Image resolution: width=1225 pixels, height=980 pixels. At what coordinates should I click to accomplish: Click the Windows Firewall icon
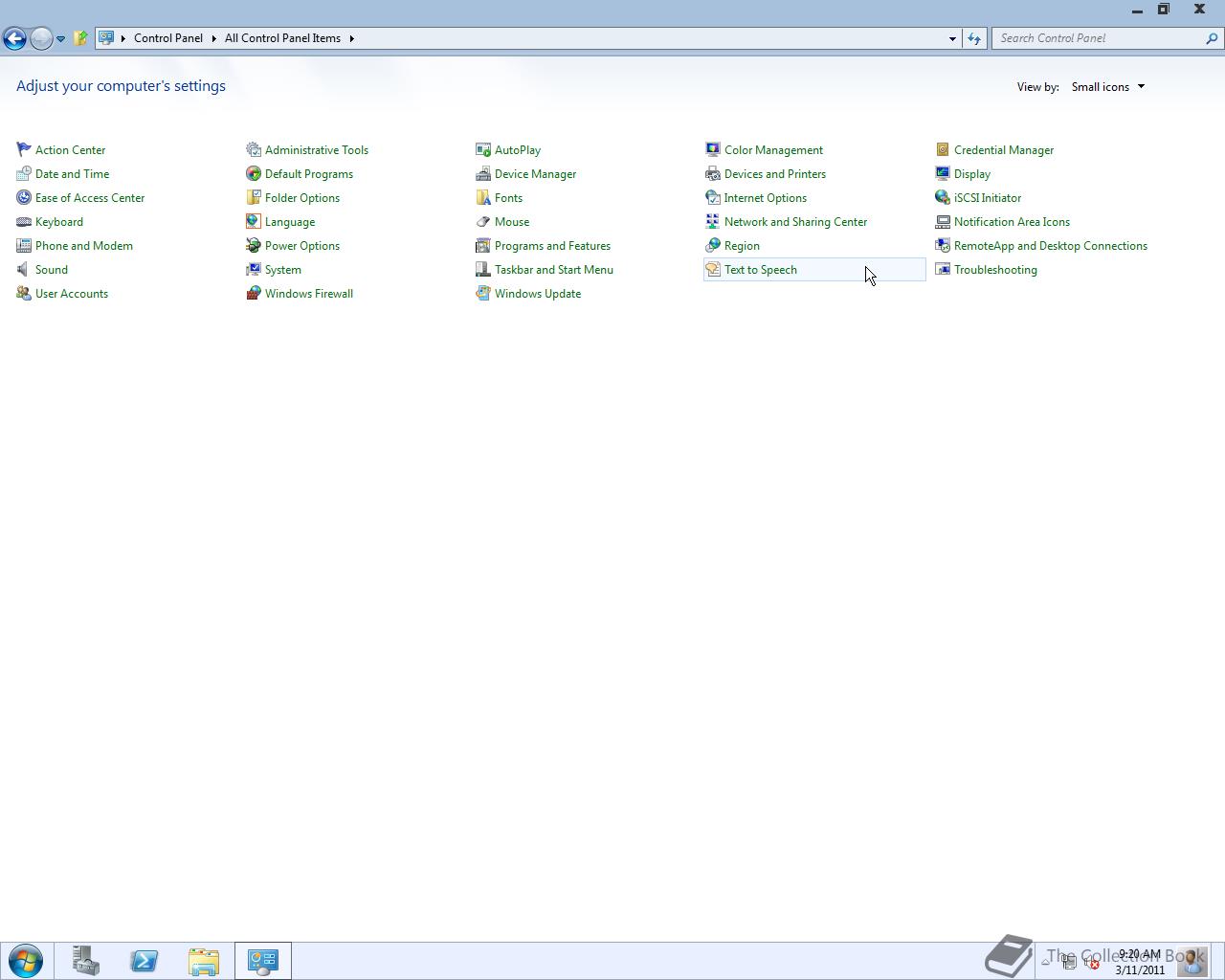pos(254,293)
